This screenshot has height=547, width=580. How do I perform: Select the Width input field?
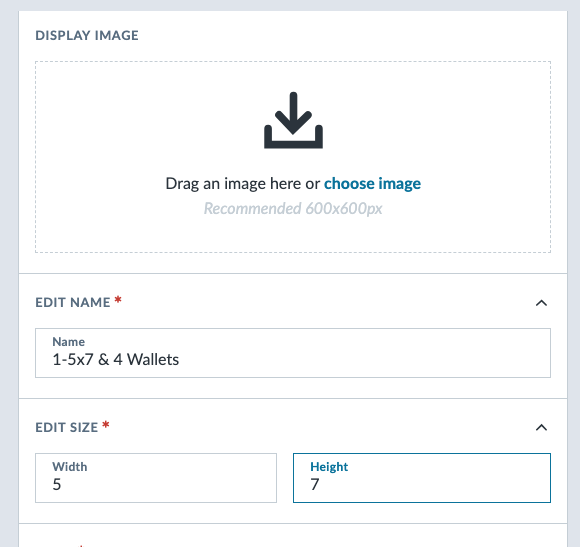tap(156, 478)
